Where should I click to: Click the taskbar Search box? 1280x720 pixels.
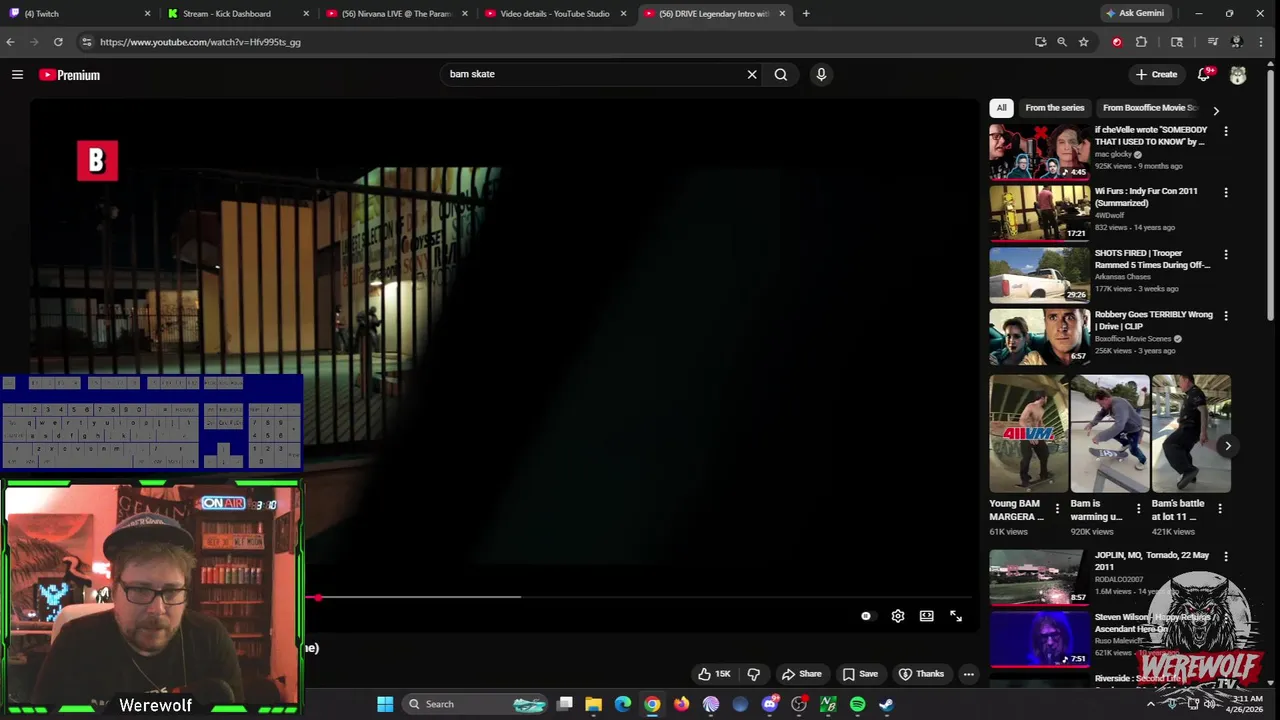(x=476, y=704)
